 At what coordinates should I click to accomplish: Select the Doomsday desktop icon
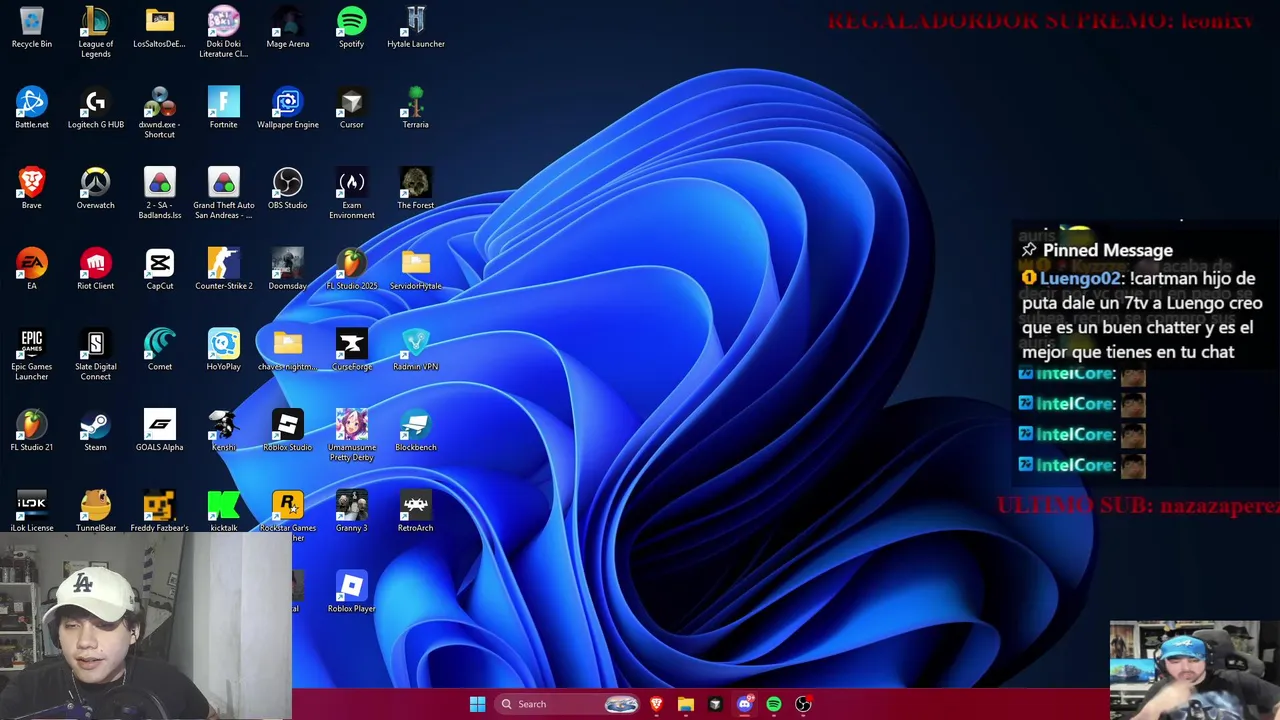click(x=288, y=269)
